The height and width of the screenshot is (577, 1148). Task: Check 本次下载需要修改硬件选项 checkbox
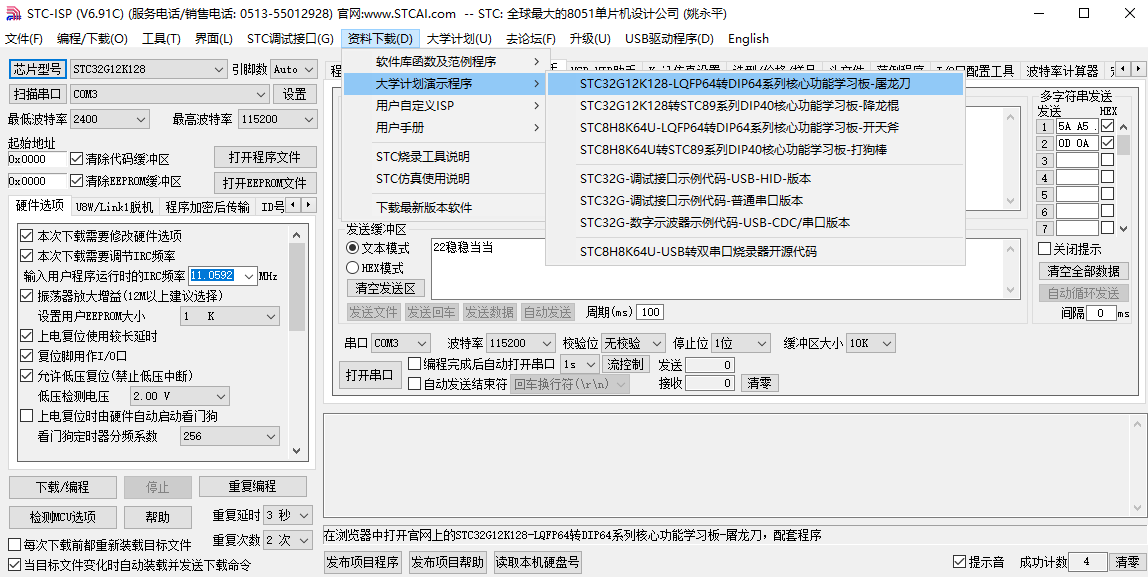[26, 236]
